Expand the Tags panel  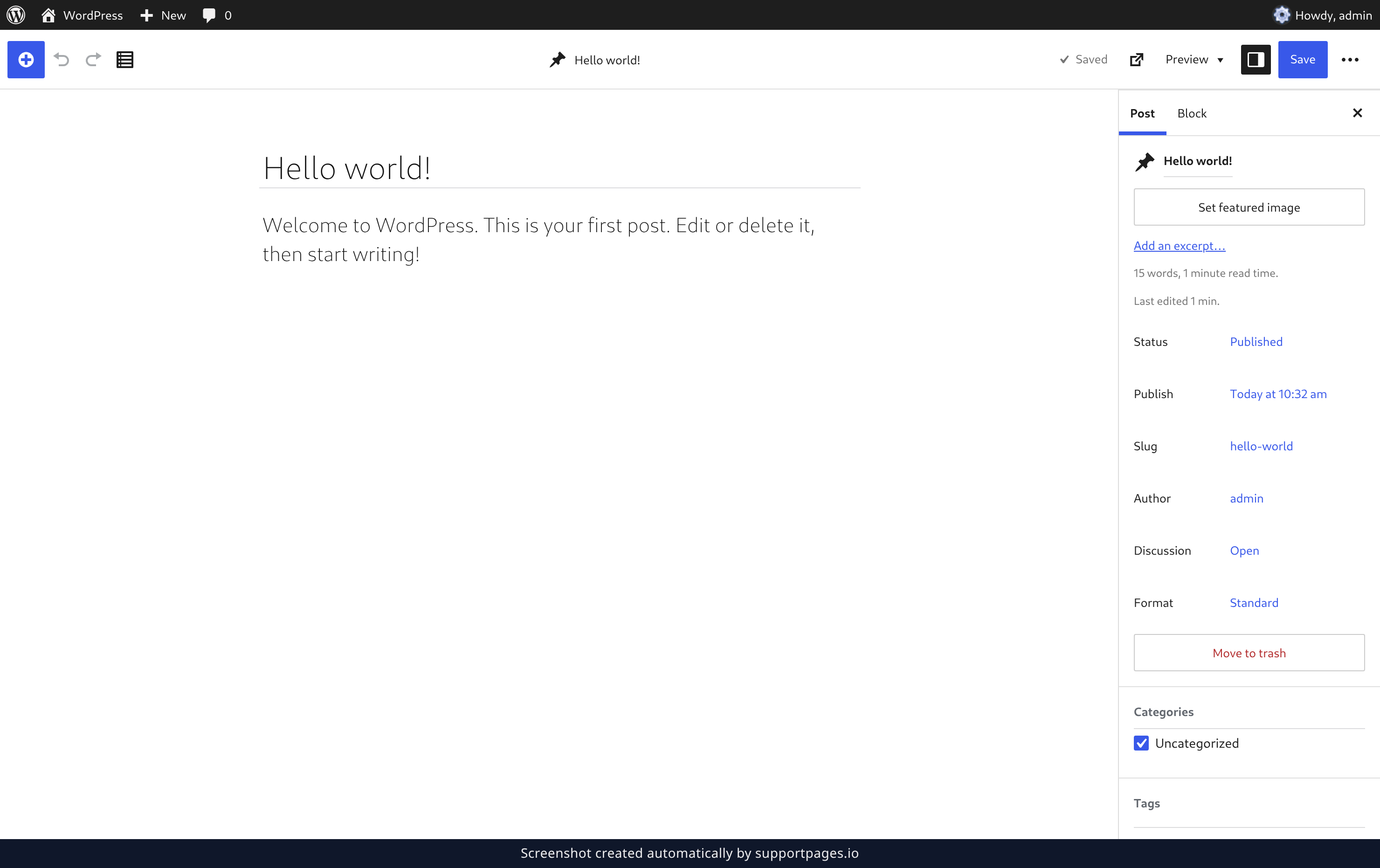click(x=1249, y=803)
